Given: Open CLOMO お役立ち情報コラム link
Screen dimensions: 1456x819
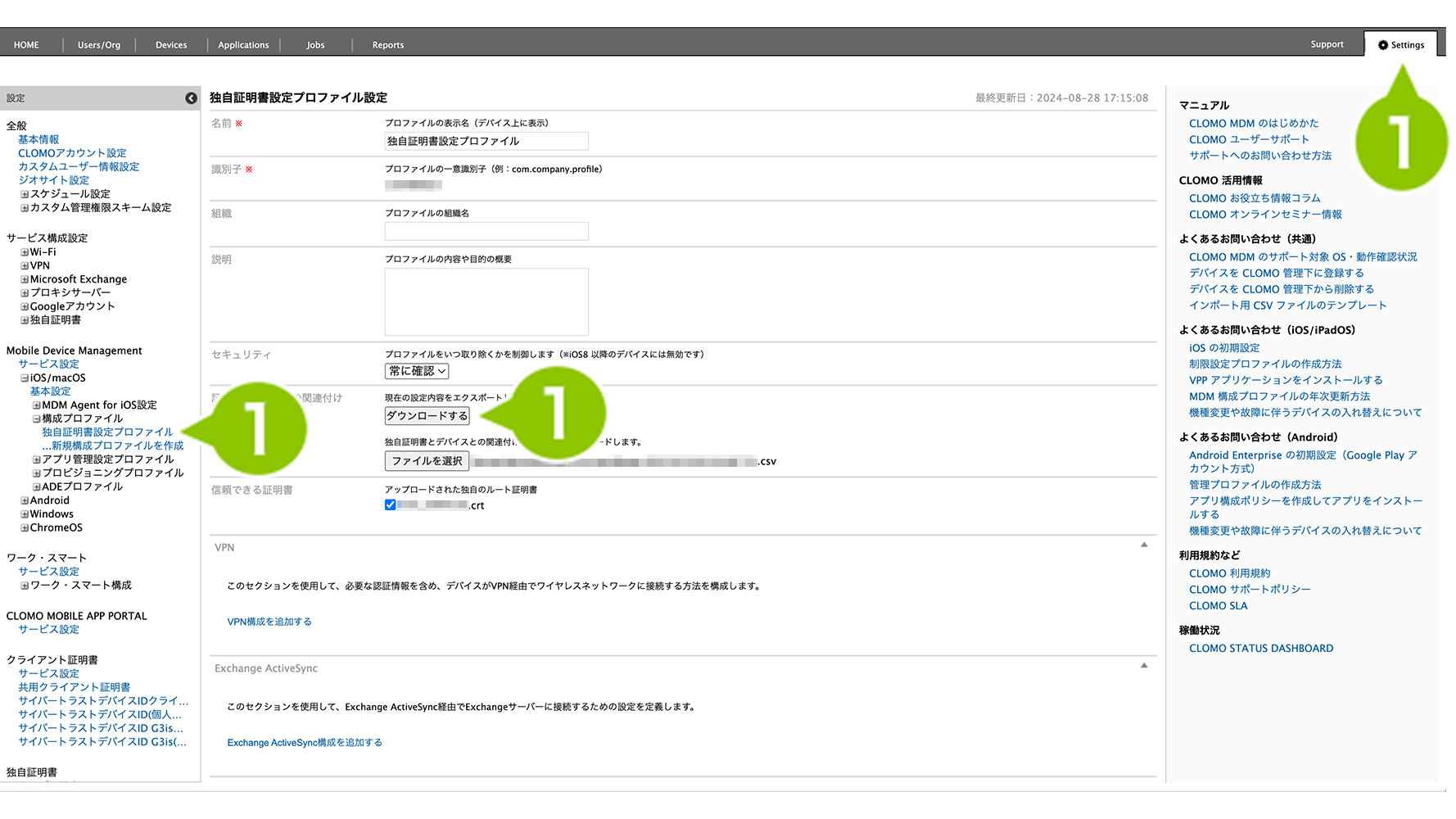Looking at the screenshot, I should (x=1255, y=198).
